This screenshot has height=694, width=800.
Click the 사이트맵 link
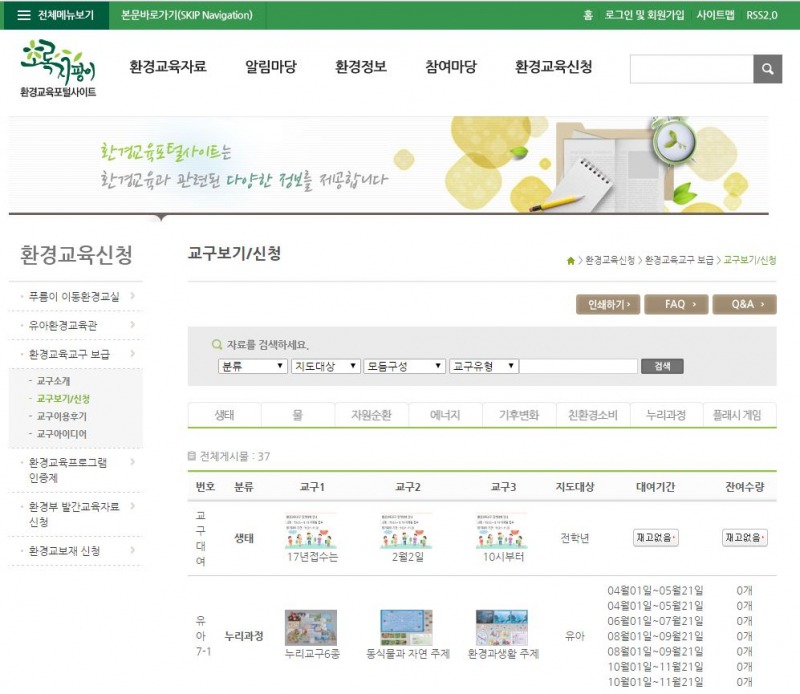pos(715,15)
